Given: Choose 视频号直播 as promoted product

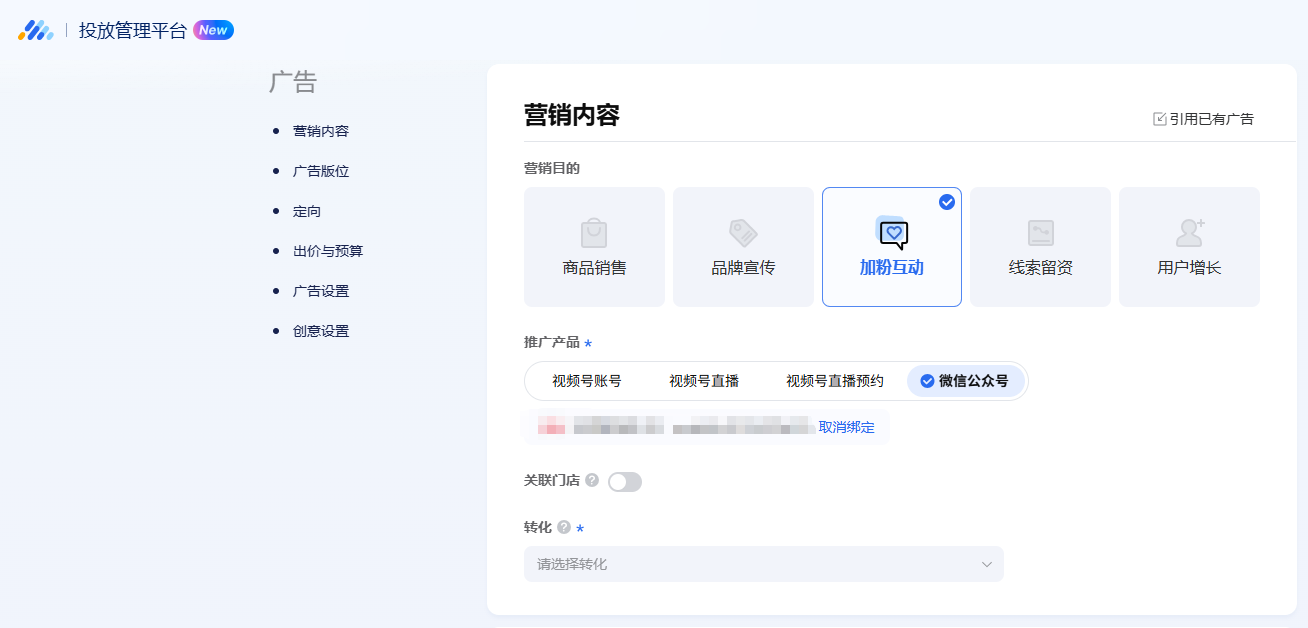Looking at the screenshot, I should (704, 381).
